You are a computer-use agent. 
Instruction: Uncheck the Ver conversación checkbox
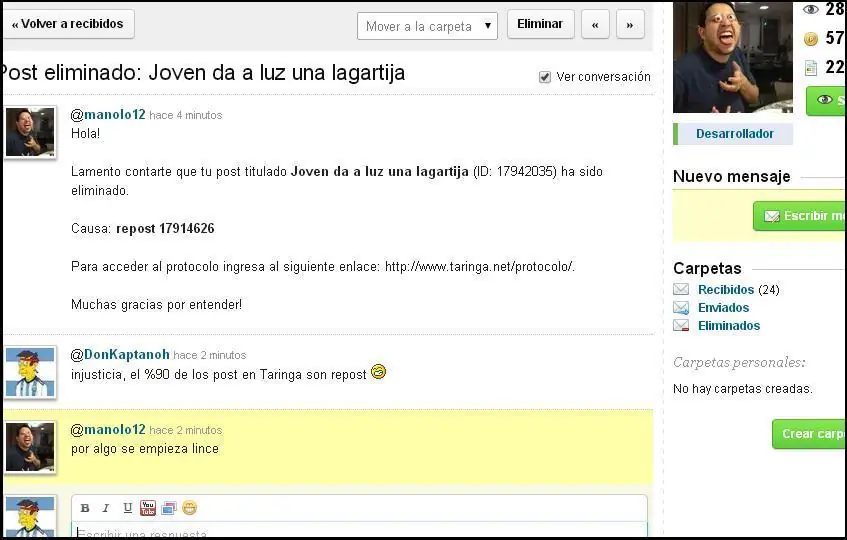[x=545, y=77]
